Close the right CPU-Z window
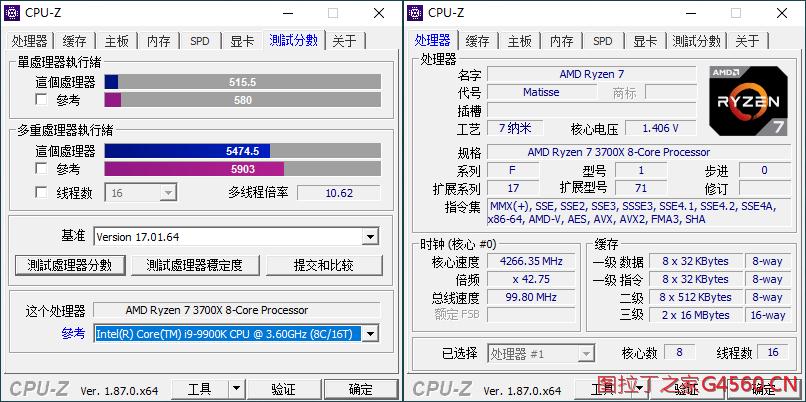The width and height of the screenshot is (806, 402). (782, 13)
